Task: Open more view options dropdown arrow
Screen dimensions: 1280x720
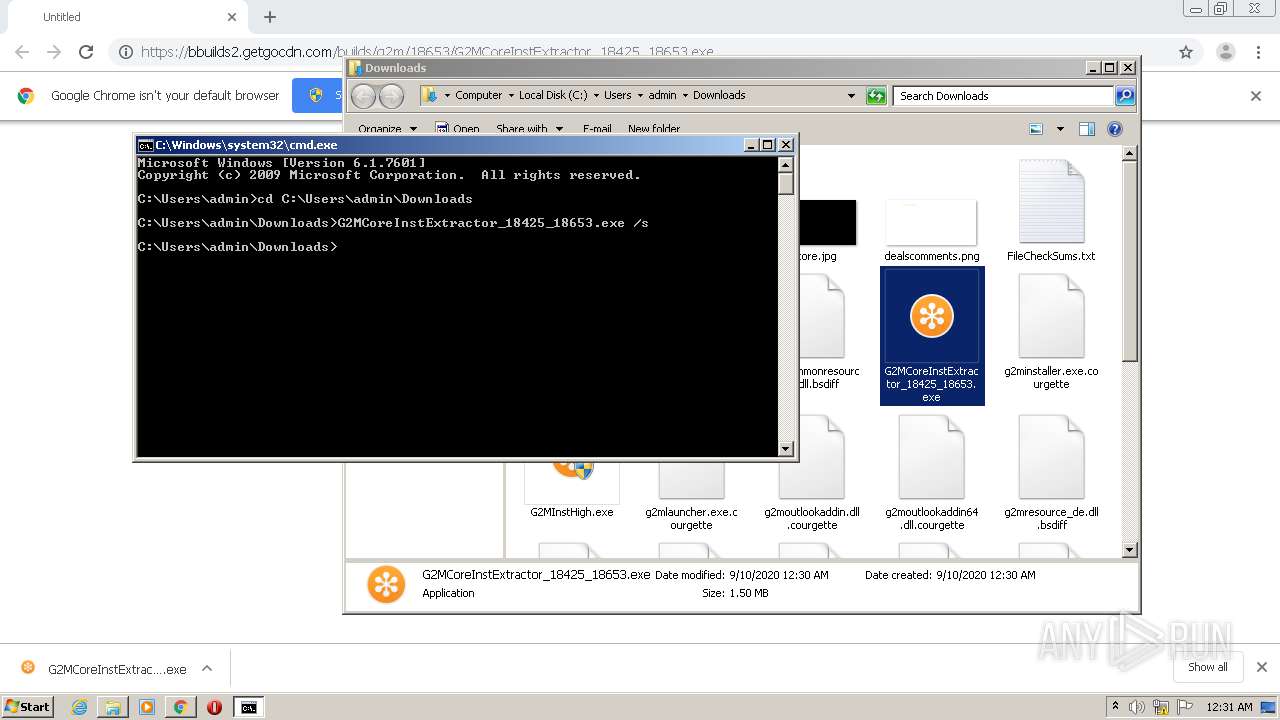Action: tap(1060, 129)
